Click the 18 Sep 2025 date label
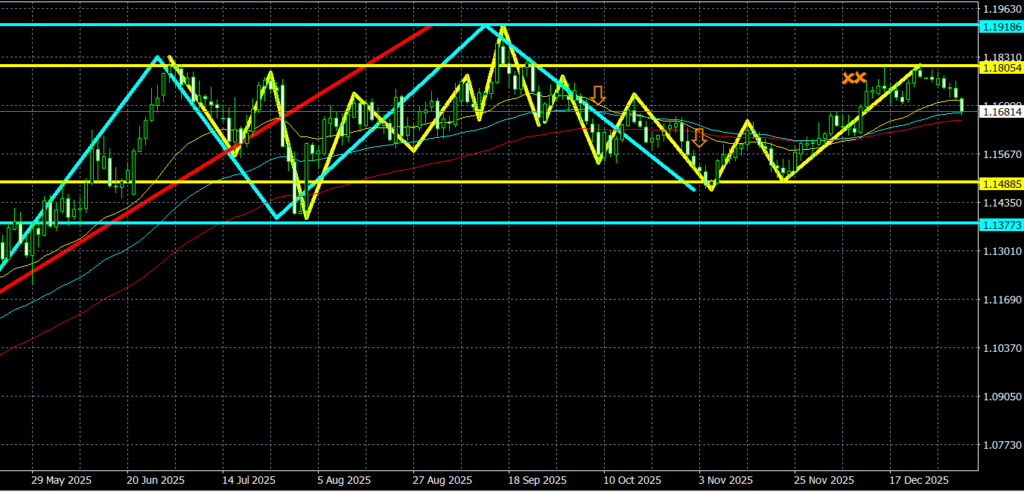1024x492 pixels. 540,480
